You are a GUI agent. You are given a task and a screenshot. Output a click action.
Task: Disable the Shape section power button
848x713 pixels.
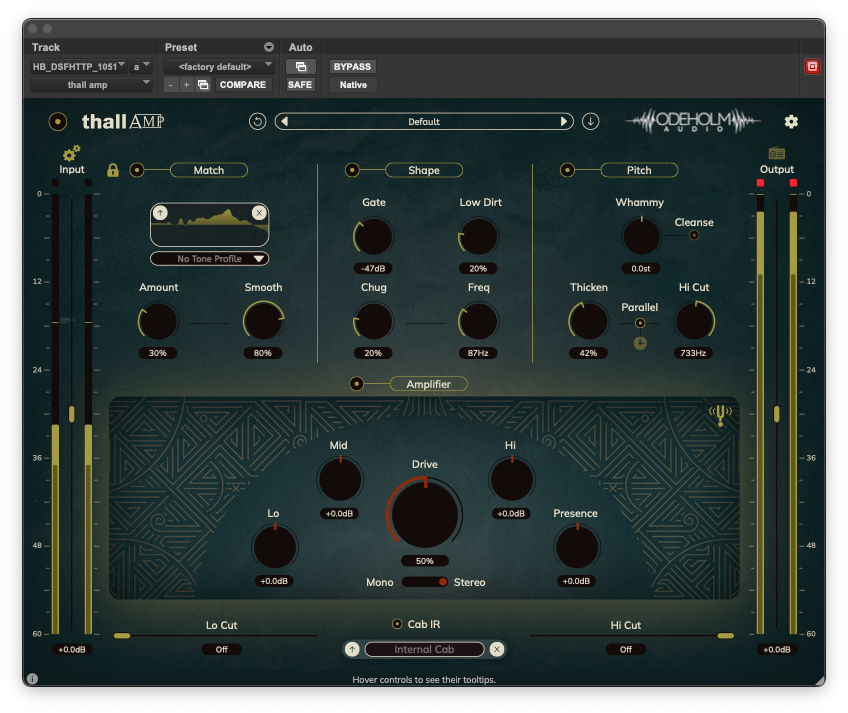(x=352, y=170)
